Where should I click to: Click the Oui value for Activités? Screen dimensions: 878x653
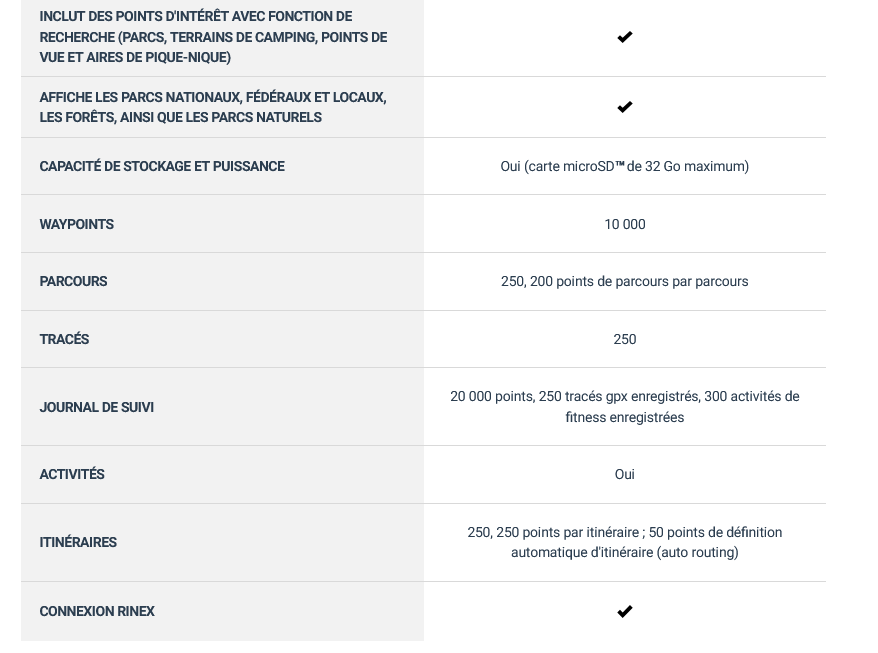pos(624,474)
